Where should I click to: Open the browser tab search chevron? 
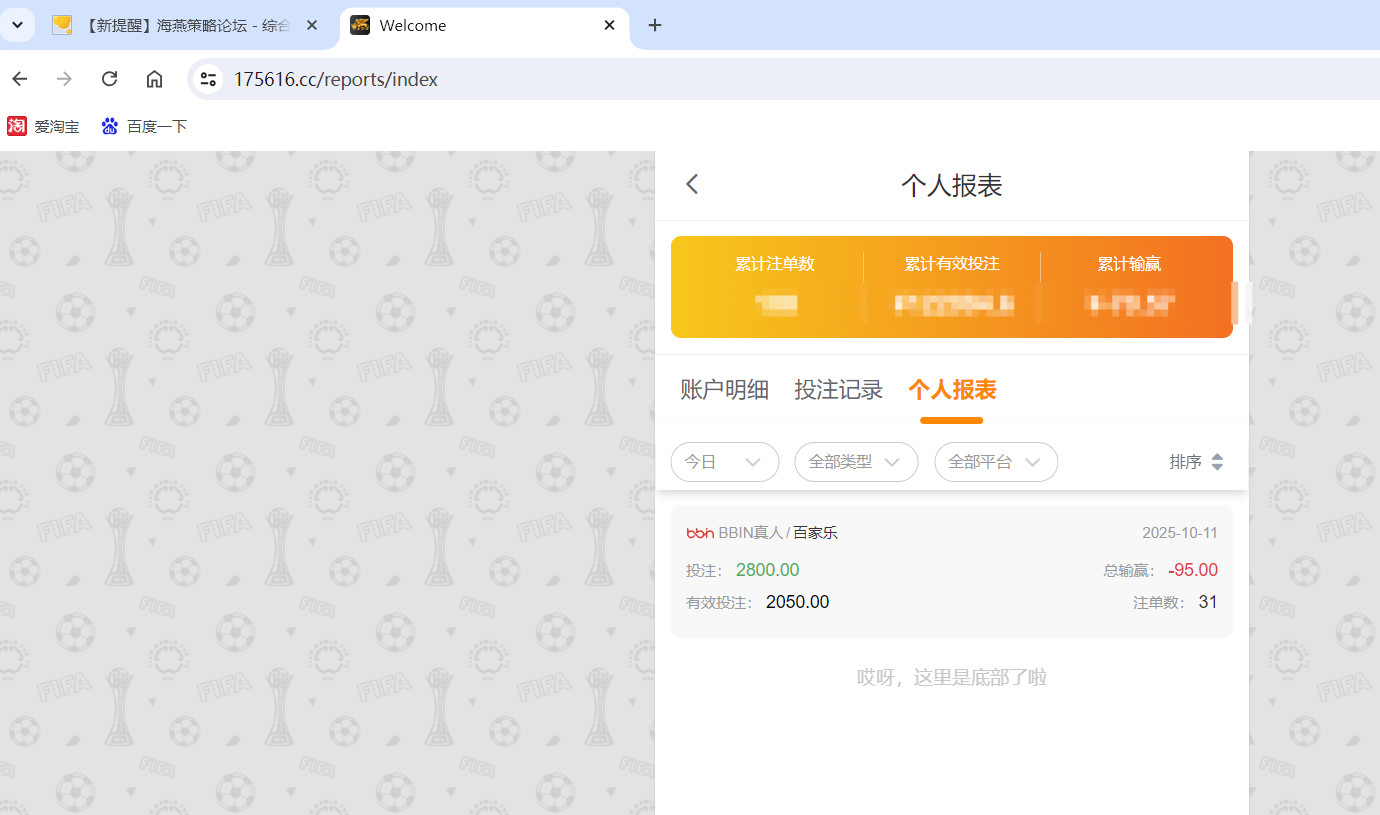tap(18, 25)
